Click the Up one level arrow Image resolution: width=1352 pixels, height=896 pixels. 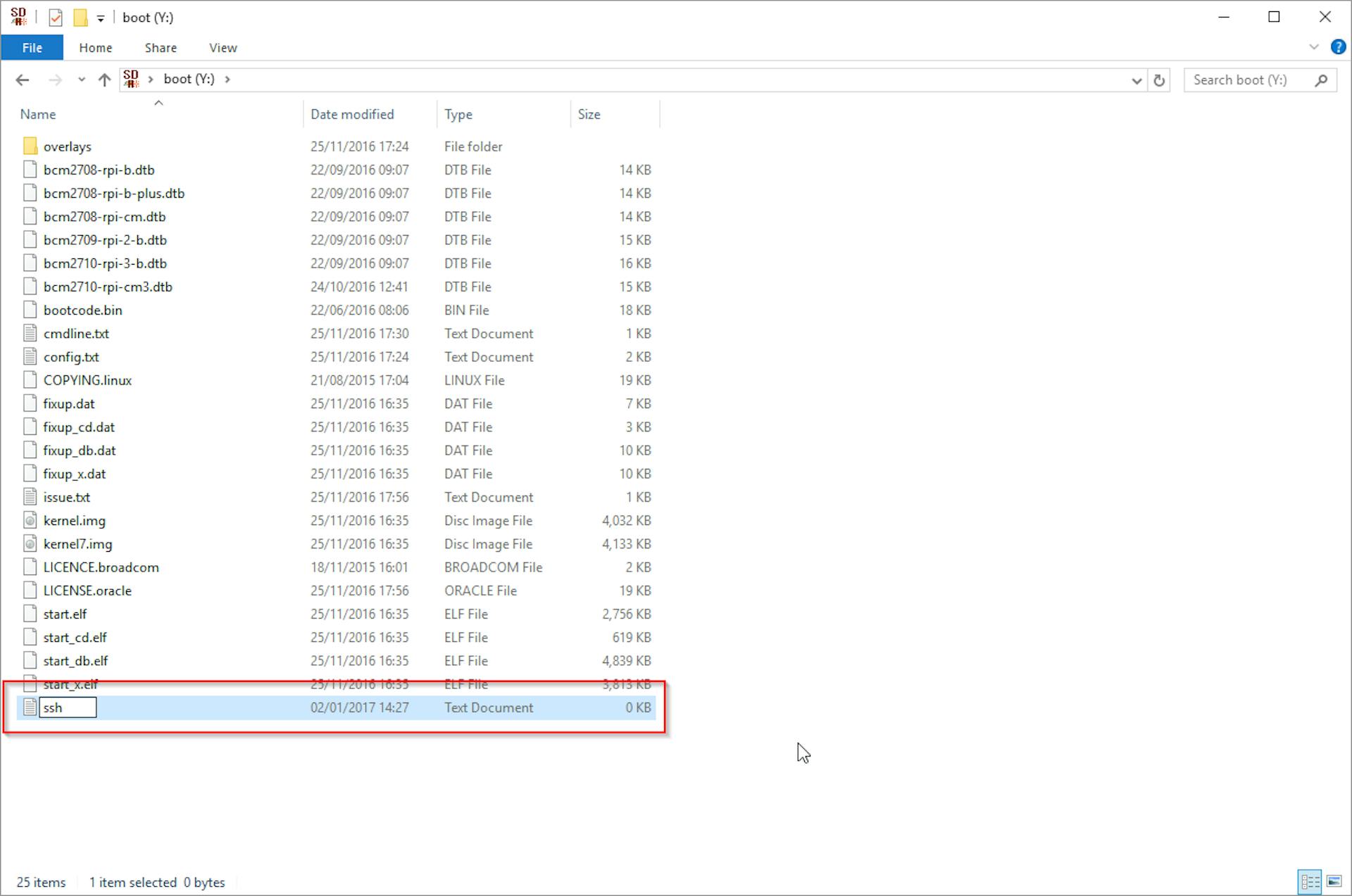click(x=104, y=80)
